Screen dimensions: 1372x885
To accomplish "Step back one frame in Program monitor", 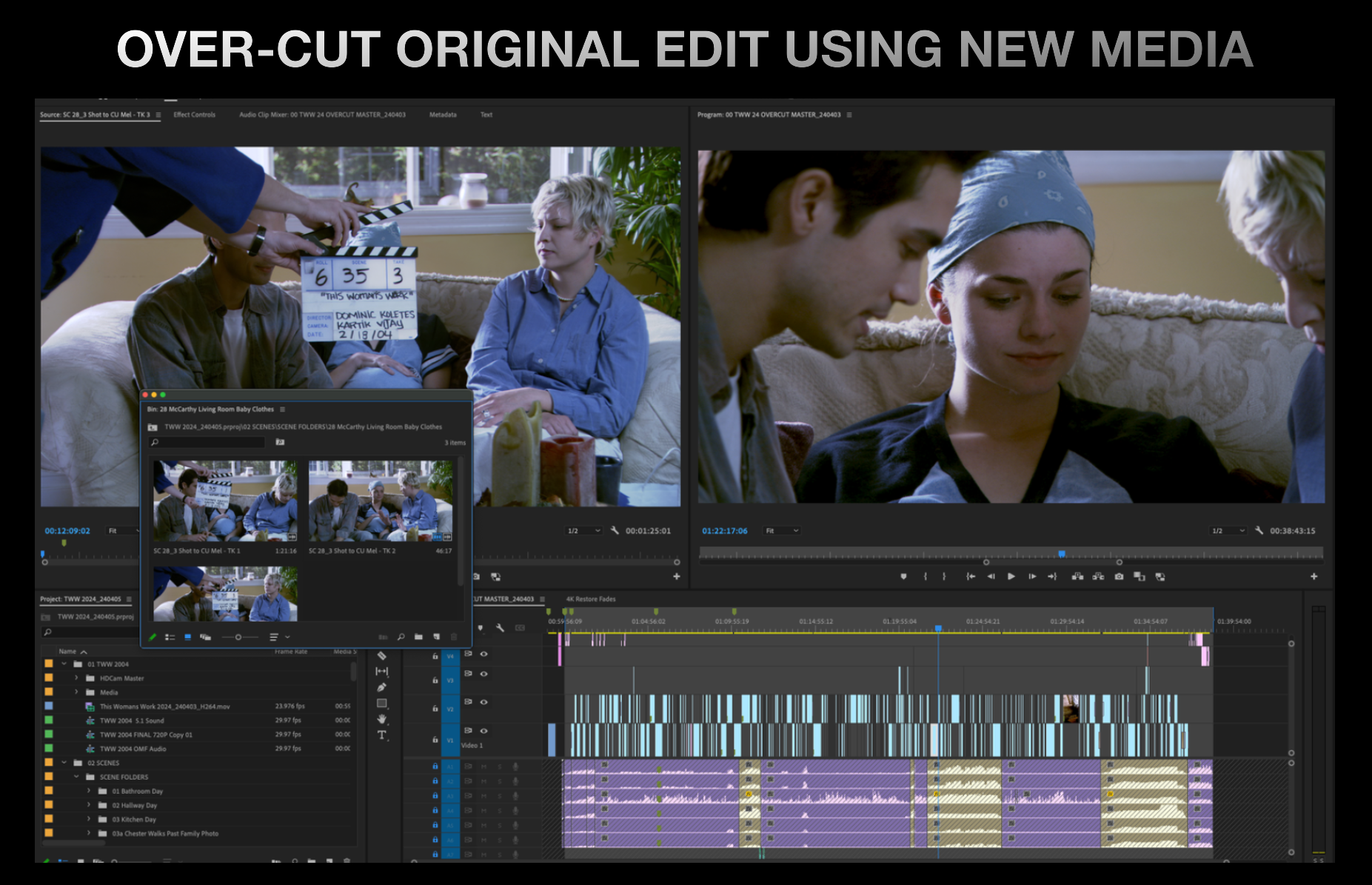I will coord(991,576).
